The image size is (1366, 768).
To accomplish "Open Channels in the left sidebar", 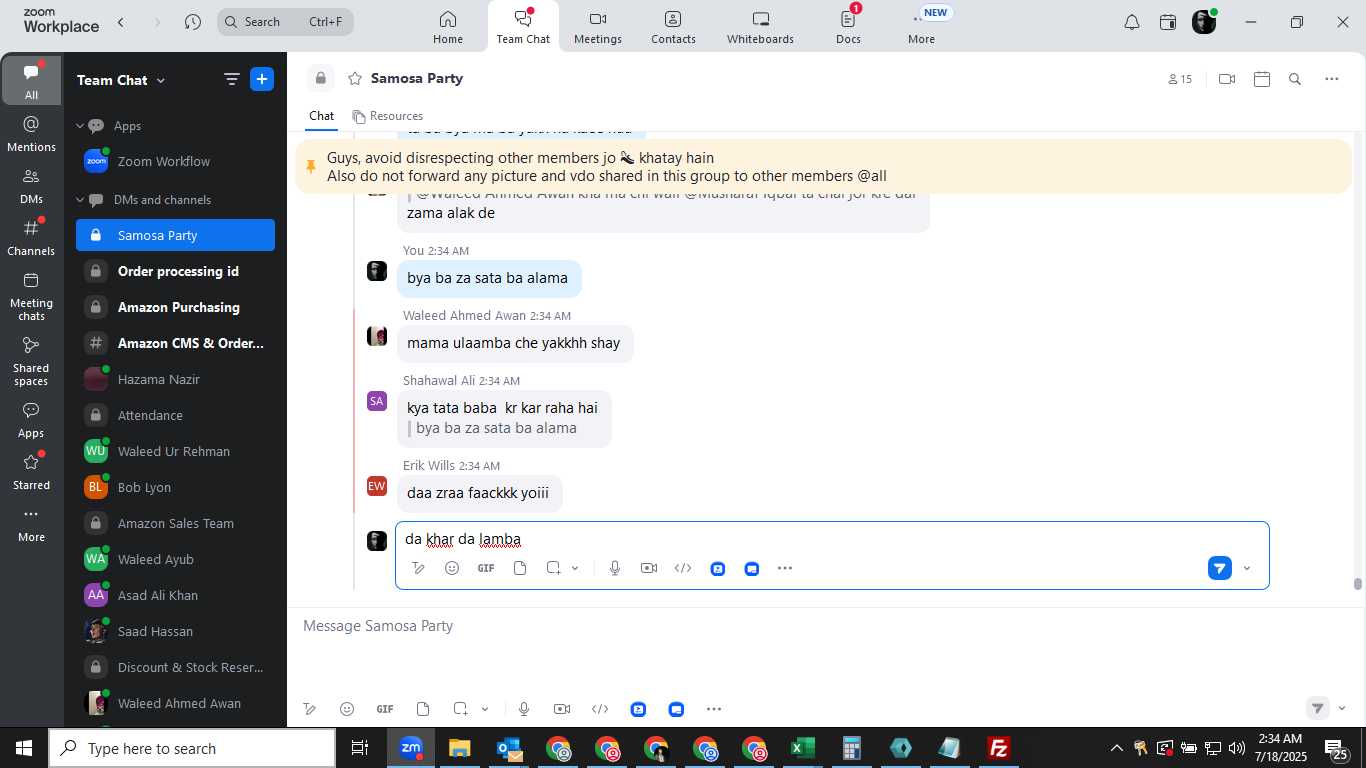I will pos(31,237).
